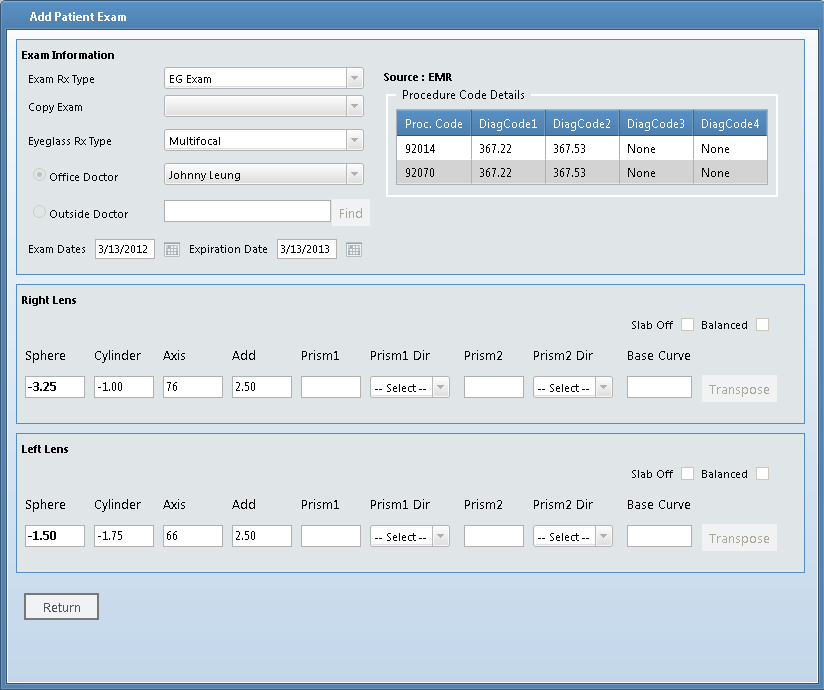The width and height of the screenshot is (824, 690).
Task: Check Balanced for Right Lens
Action: pyautogui.click(x=763, y=325)
